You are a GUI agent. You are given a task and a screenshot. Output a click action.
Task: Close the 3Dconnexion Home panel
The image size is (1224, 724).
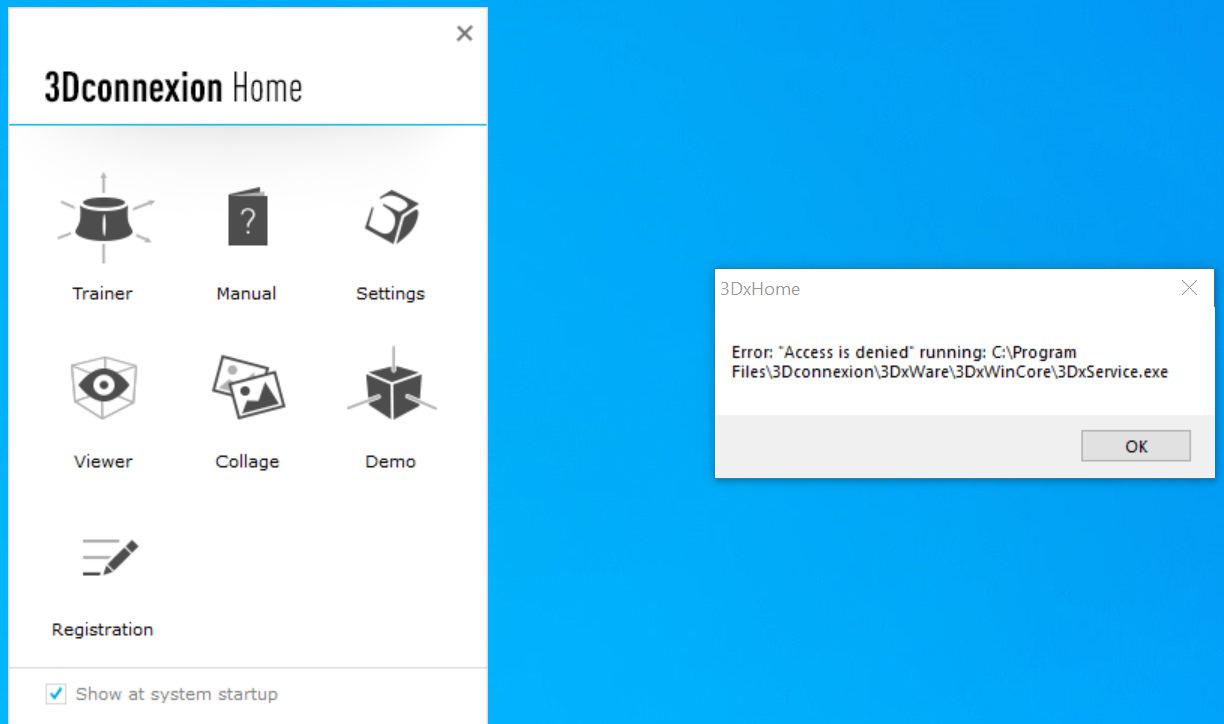464,34
